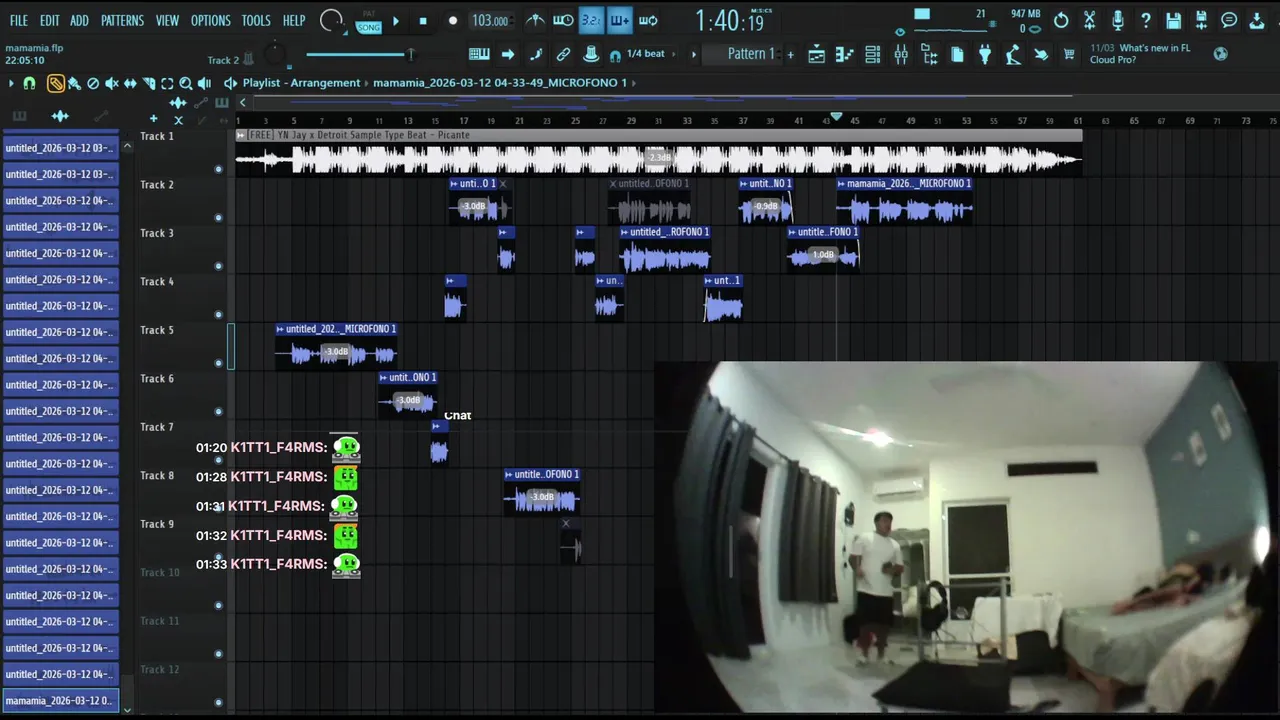This screenshot has width=1280, height=720.
Task: Open playlist options menu arrow
Action: (x=12, y=83)
